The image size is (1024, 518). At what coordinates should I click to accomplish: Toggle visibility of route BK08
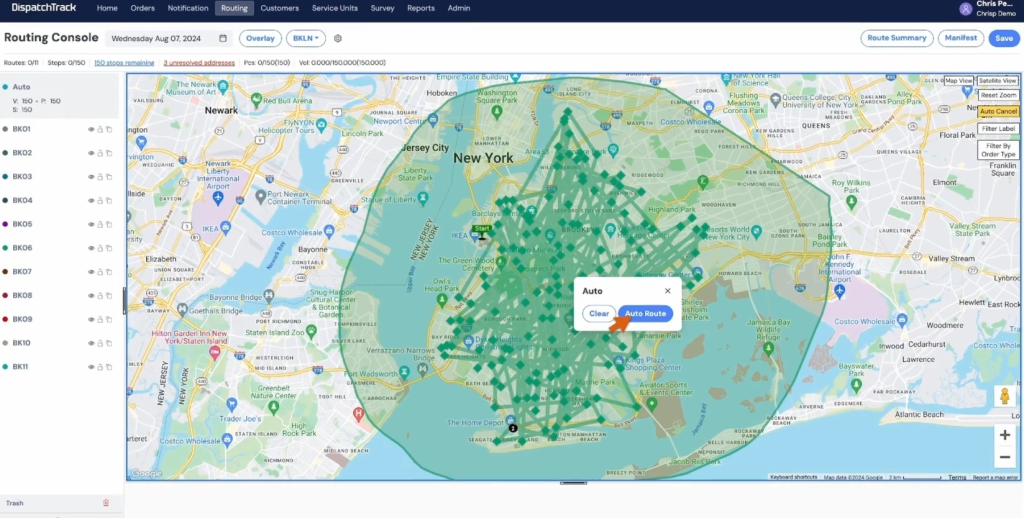point(91,295)
